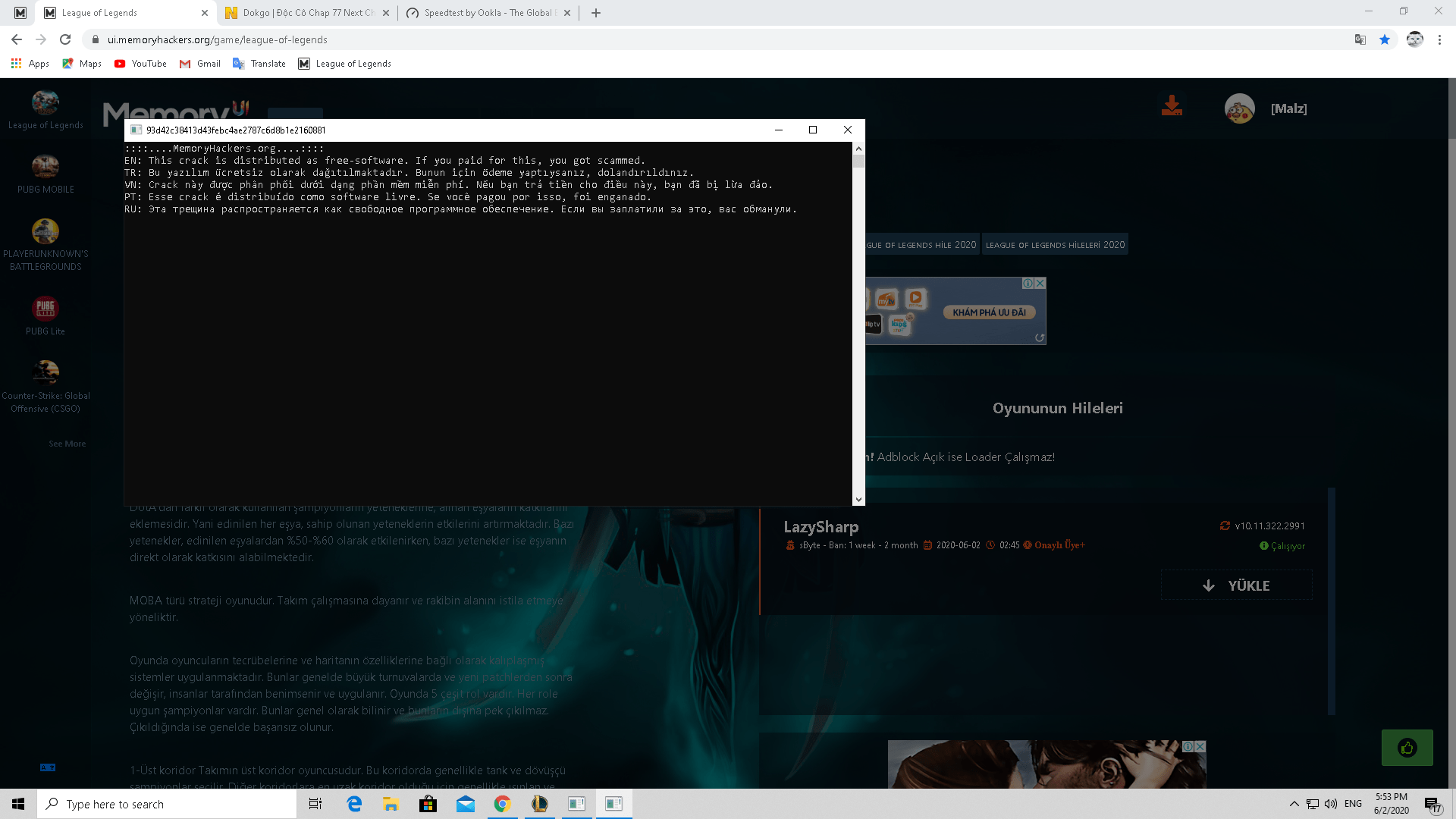
Task: Open Task View on taskbar
Action: [x=315, y=804]
